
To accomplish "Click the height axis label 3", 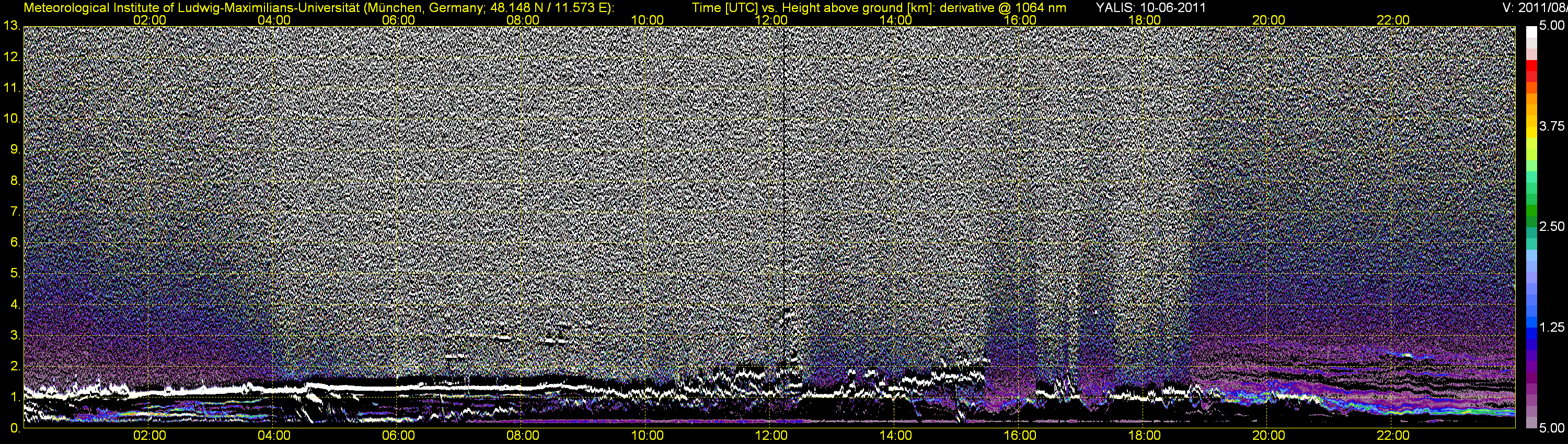I will 15,336.
